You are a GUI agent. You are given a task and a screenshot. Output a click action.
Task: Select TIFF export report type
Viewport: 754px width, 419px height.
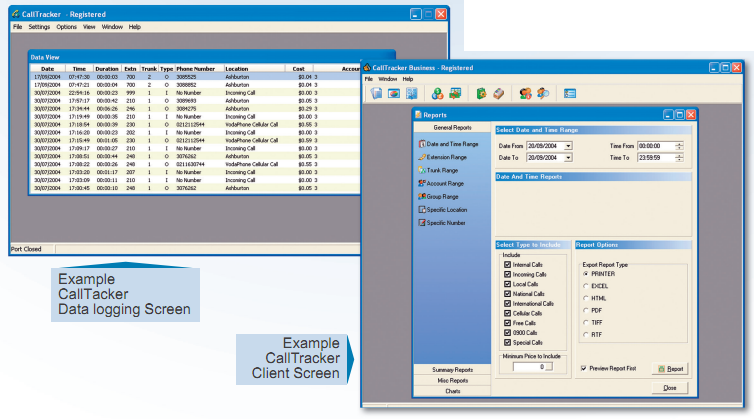tap(586, 322)
